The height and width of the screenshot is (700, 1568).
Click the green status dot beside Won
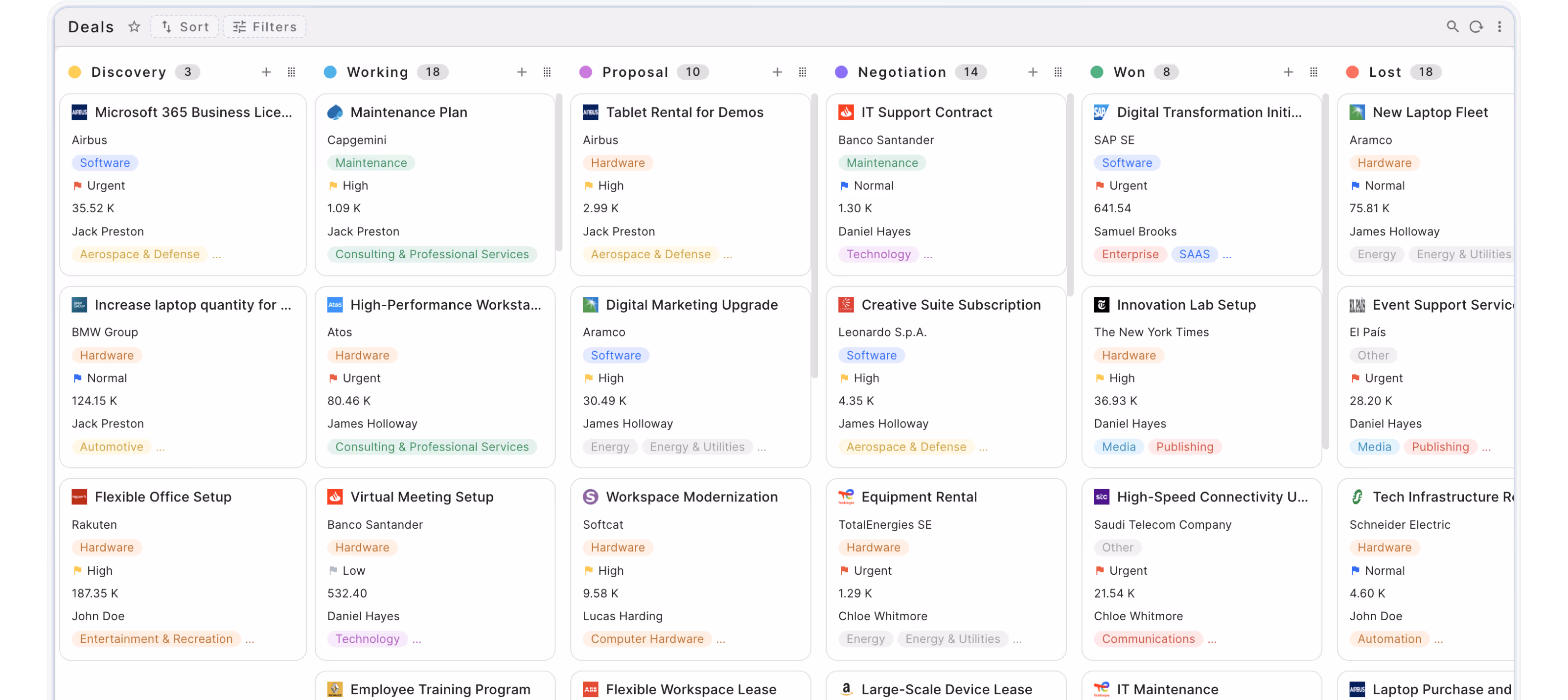[x=1096, y=72]
